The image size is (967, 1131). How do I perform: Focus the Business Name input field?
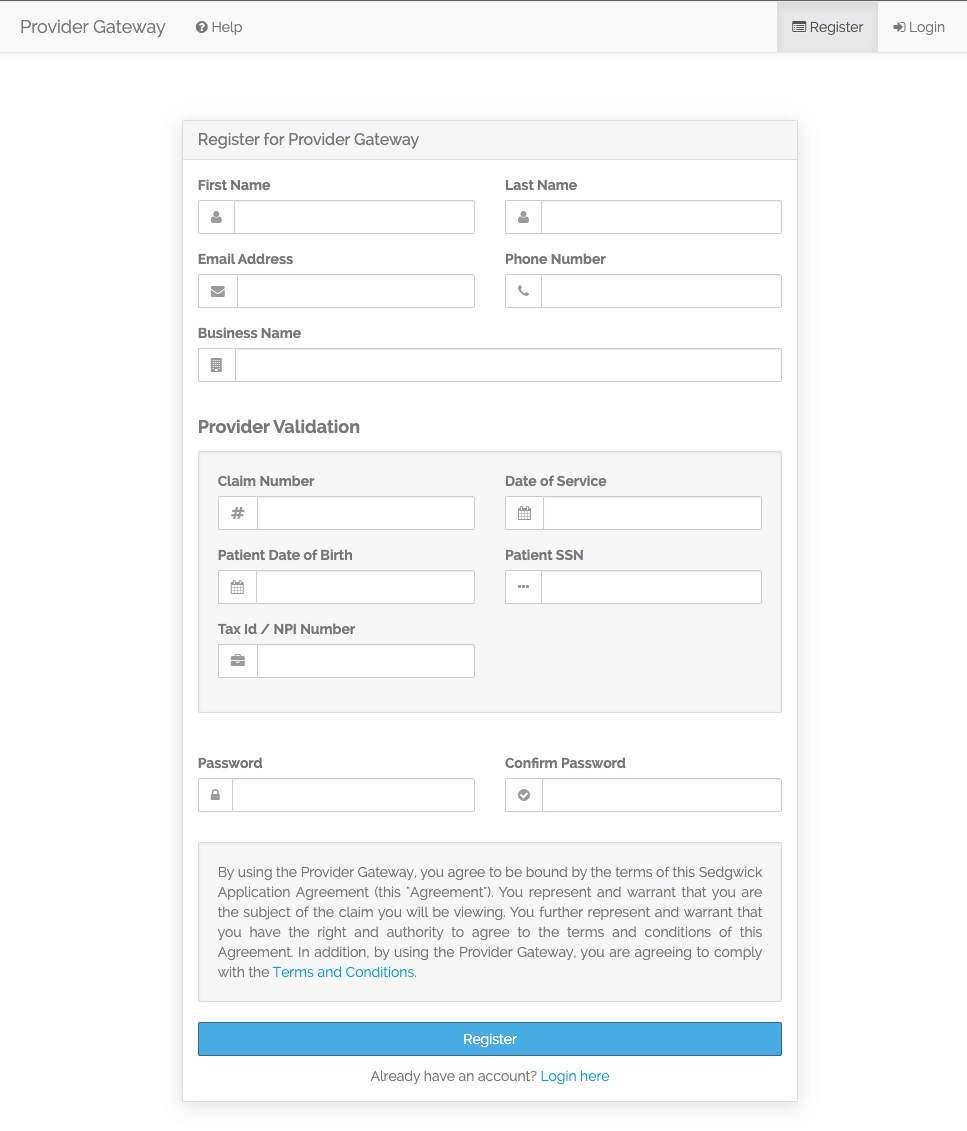coord(508,365)
